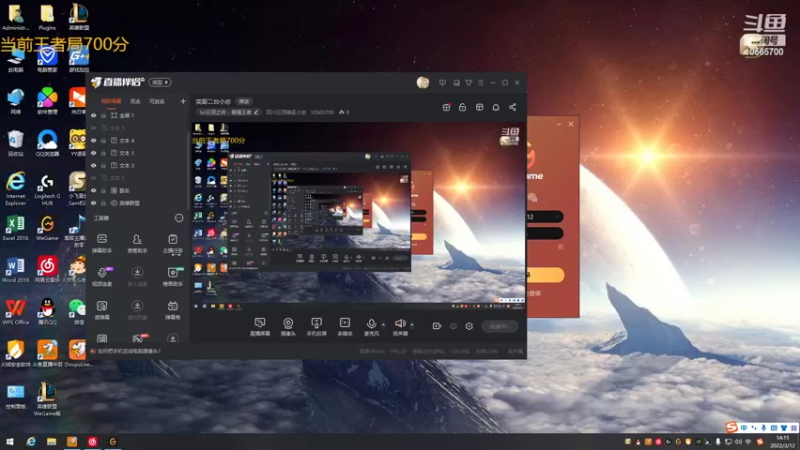Open the 弹幕助手 tool
This screenshot has height=450, width=800.
click(x=102, y=243)
